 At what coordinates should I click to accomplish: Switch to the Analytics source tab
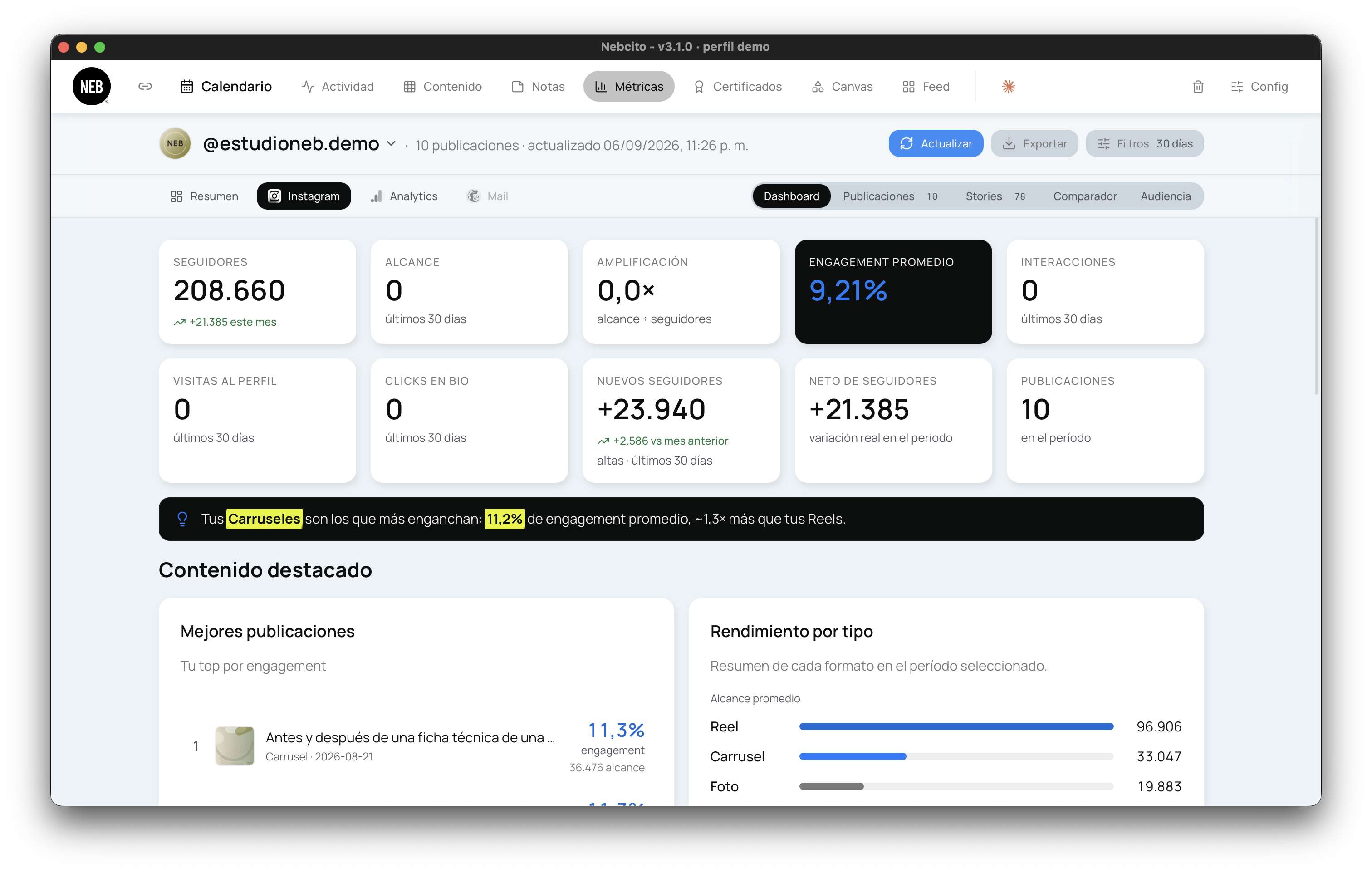pyautogui.click(x=404, y=196)
